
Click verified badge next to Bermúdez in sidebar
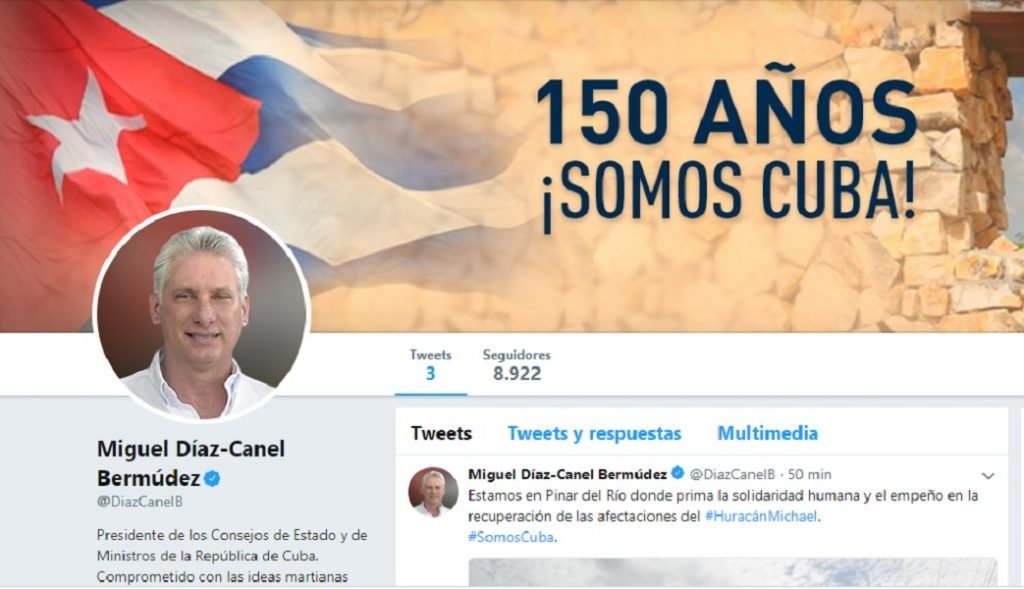pyautogui.click(x=212, y=479)
